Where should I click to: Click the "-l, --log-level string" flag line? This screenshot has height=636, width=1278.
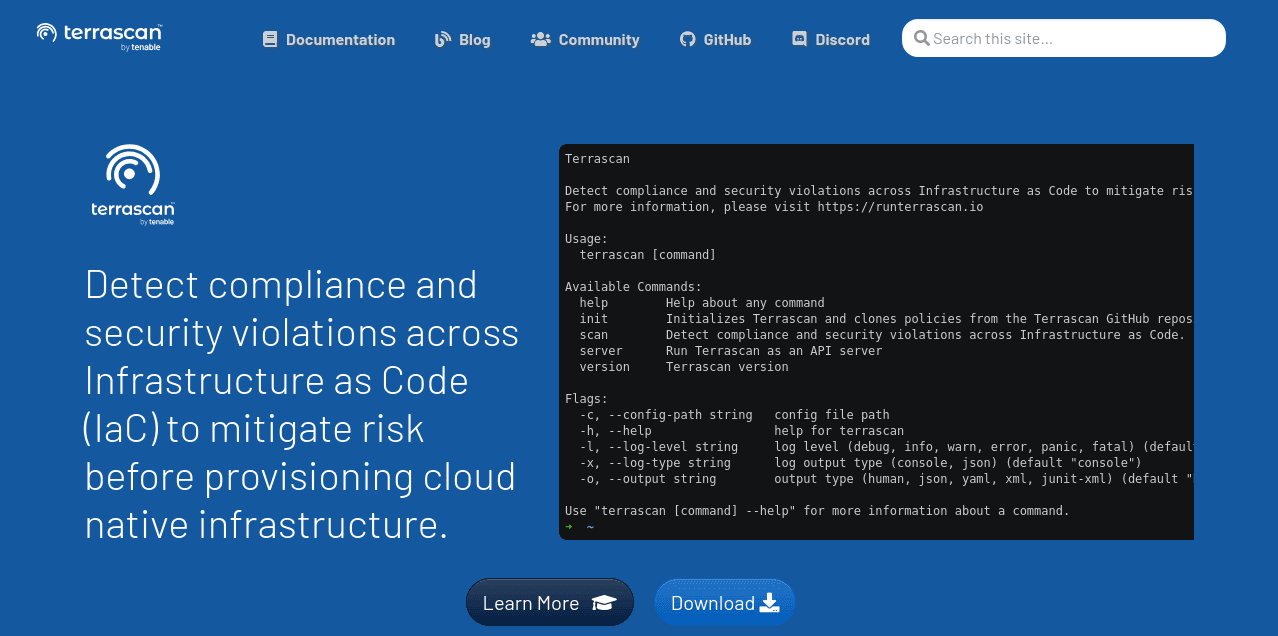click(886, 447)
